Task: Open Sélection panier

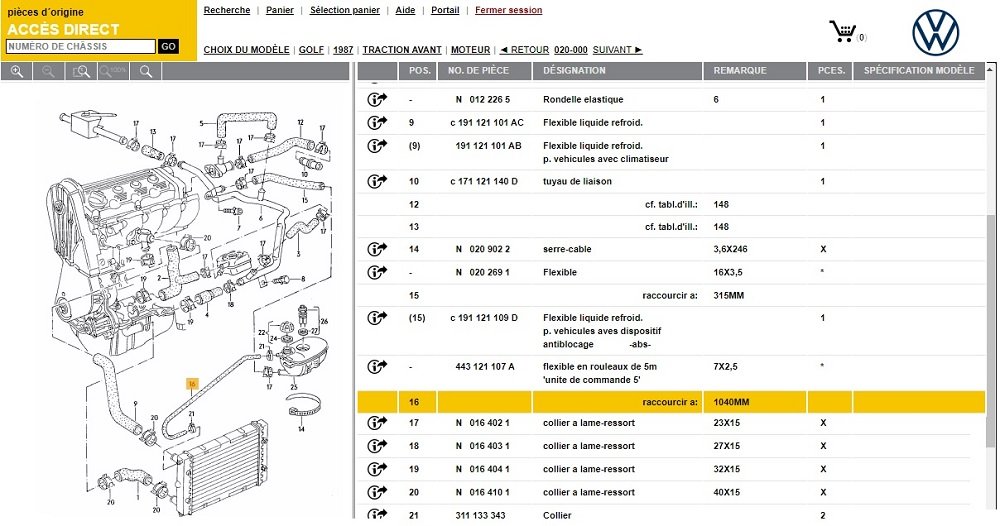Action: click(344, 10)
